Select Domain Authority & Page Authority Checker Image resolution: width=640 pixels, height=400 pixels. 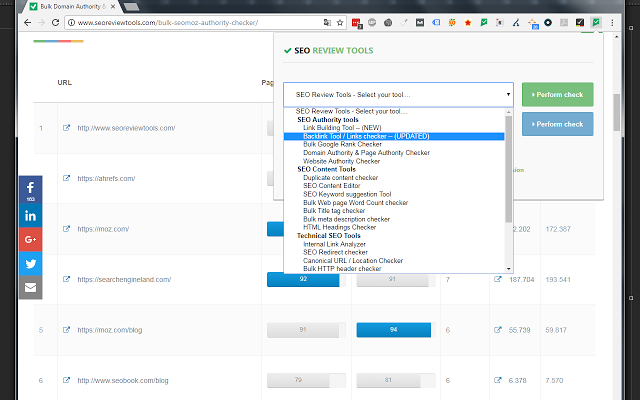coord(394,153)
